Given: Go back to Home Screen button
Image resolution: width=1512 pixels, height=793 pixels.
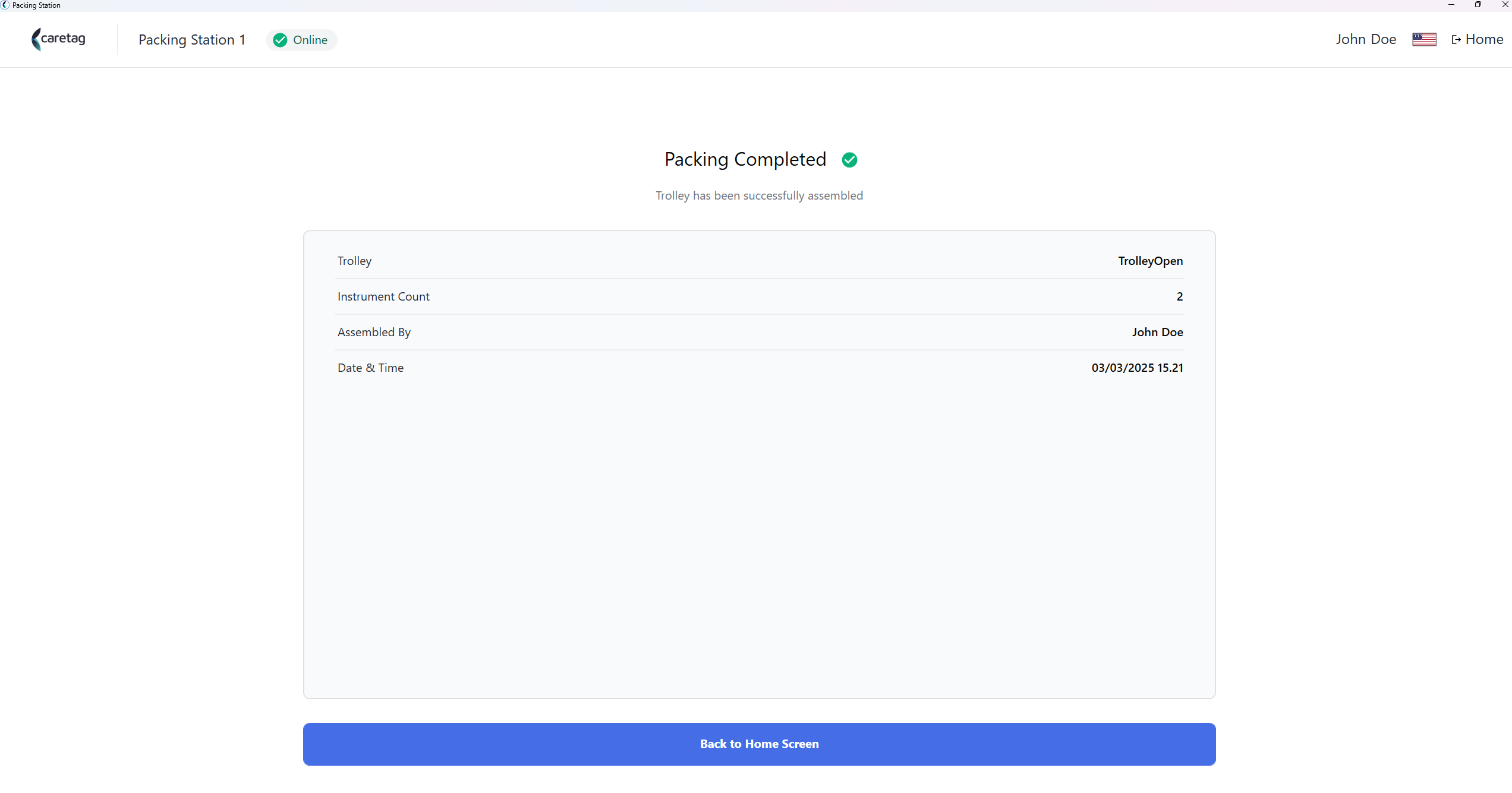Looking at the screenshot, I should (759, 744).
